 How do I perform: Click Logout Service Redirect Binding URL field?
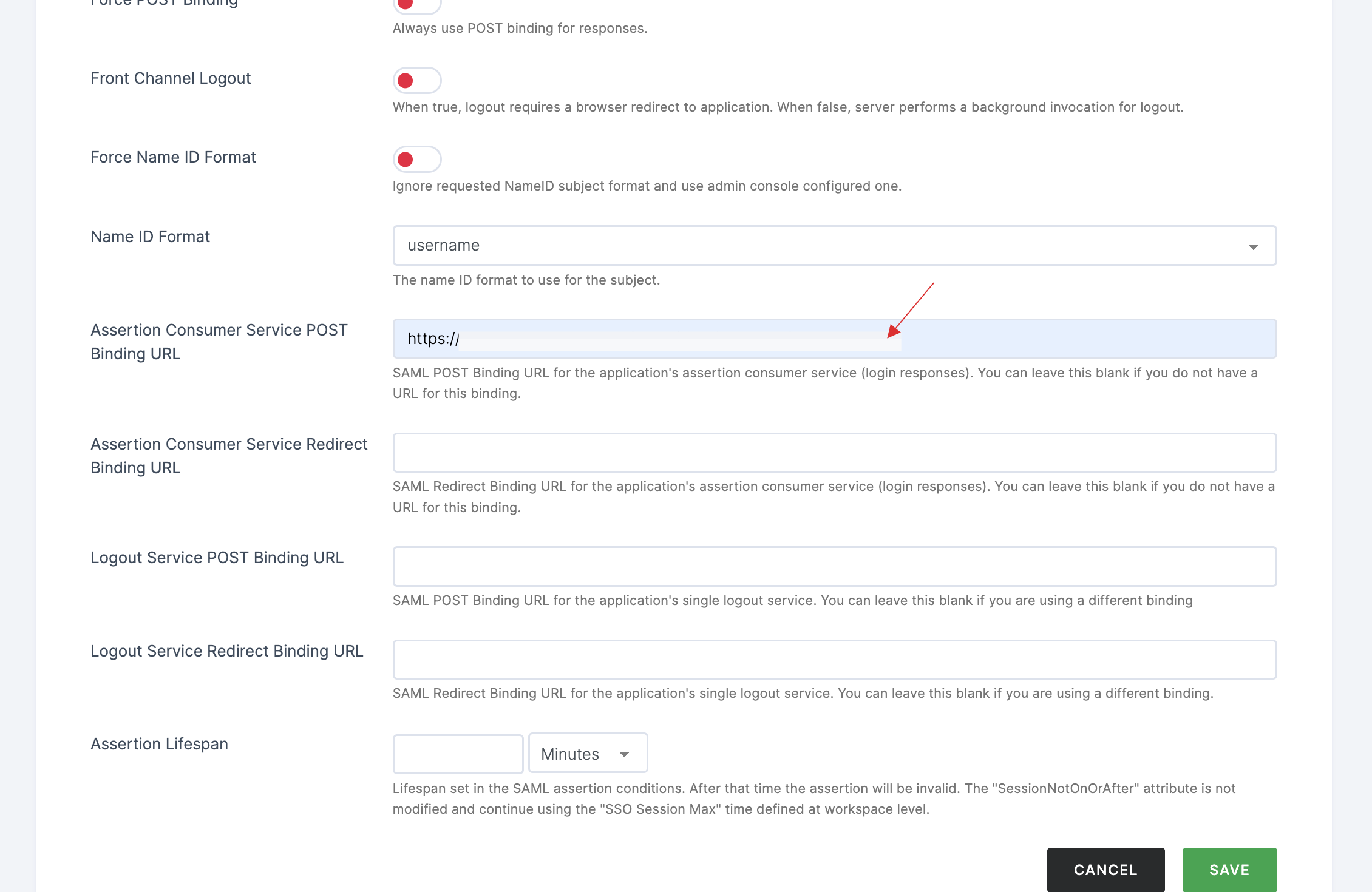pos(835,659)
